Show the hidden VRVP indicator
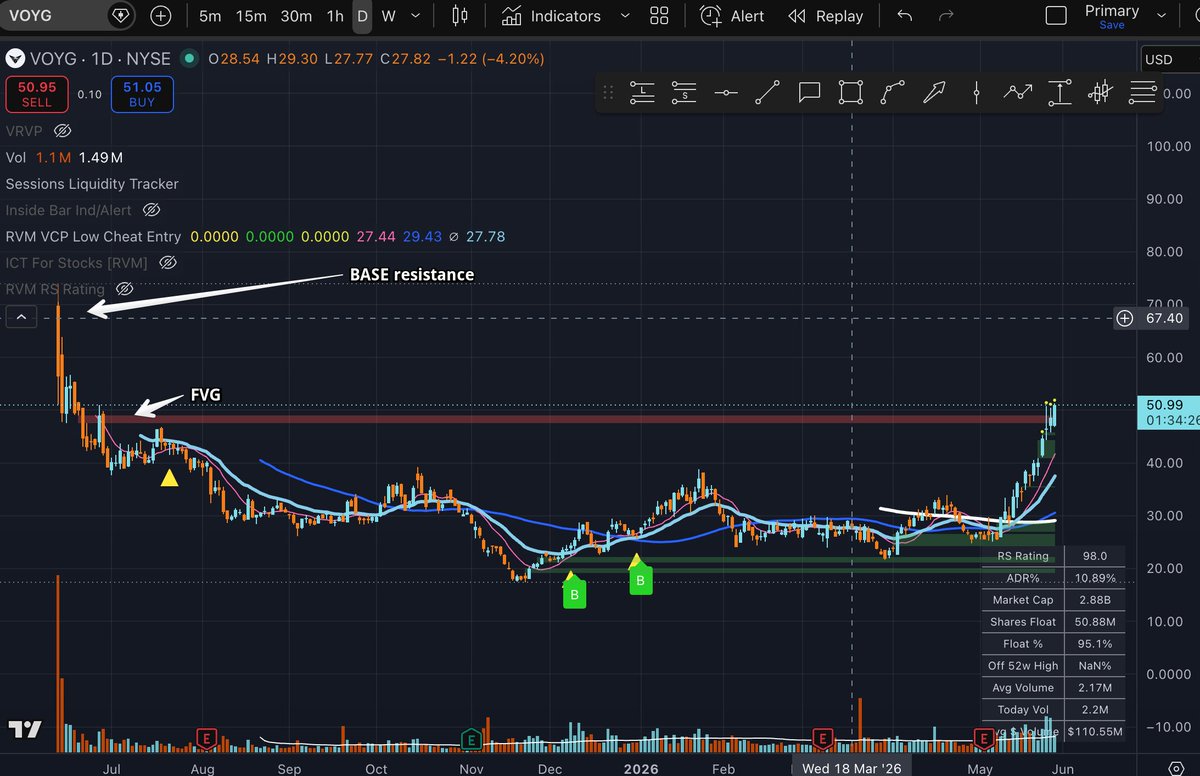The height and width of the screenshot is (776, 1200). pos(63,131)
